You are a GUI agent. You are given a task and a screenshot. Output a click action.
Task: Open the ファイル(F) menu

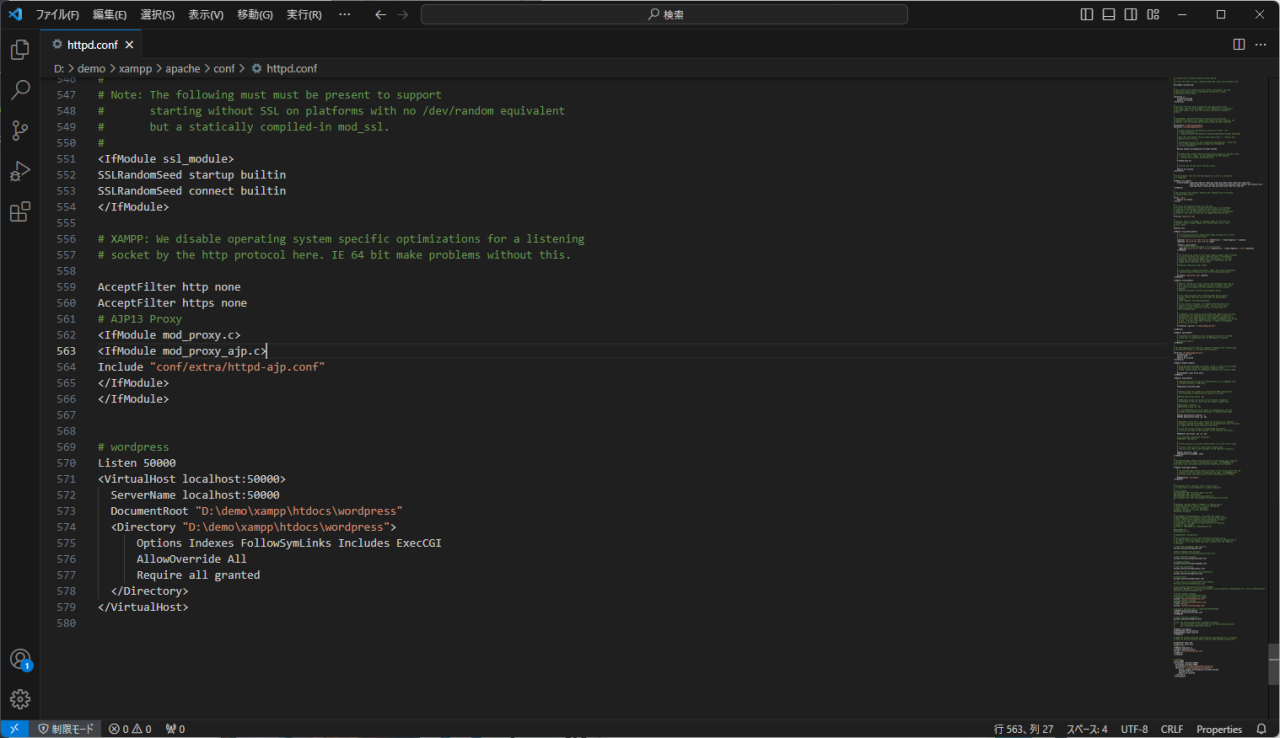(x=58, y=15)
